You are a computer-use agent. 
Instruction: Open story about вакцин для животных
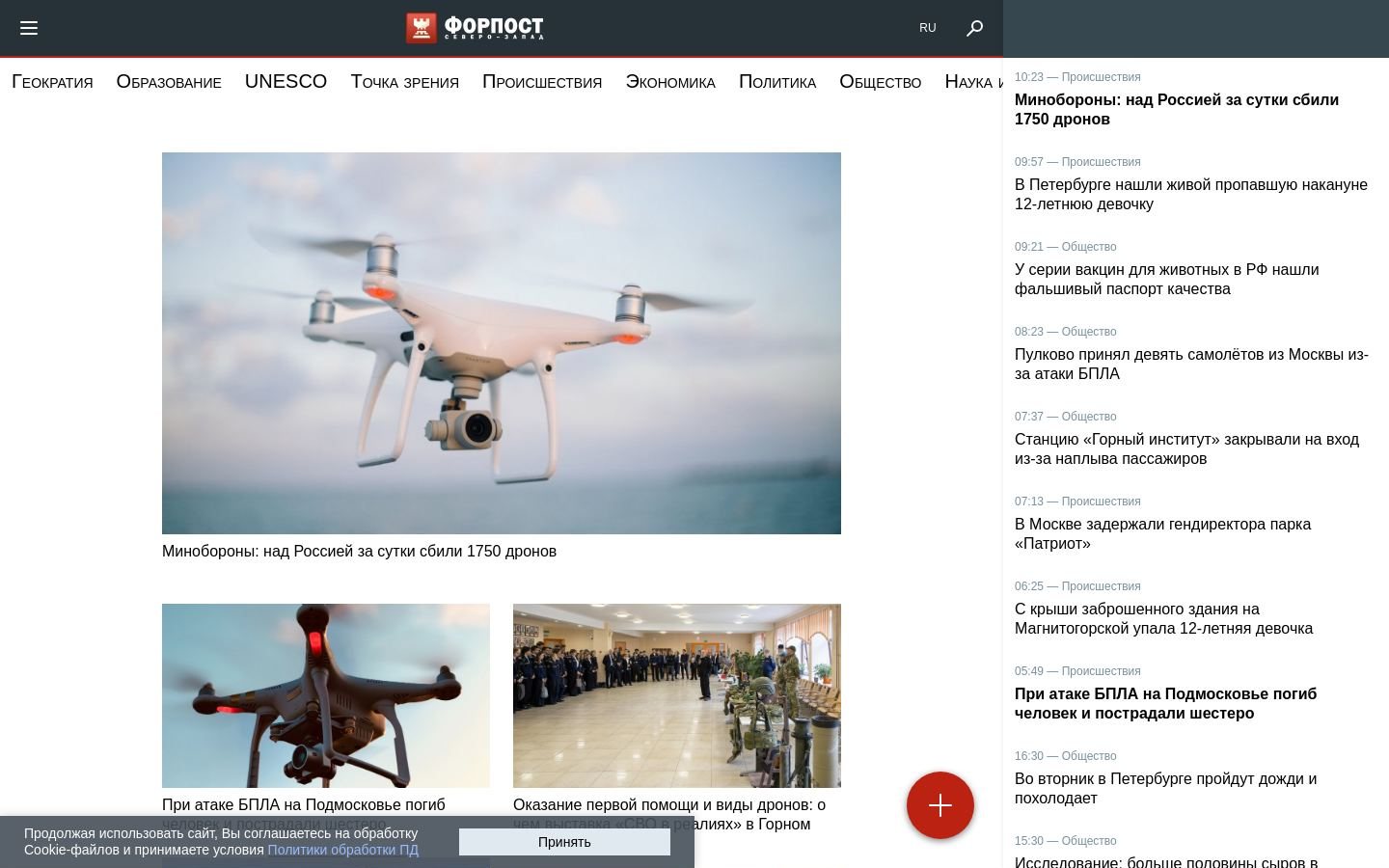tap(1166, 280)
